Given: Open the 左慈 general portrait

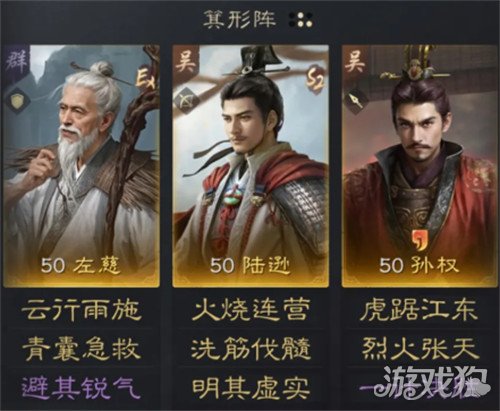Looking at the screenshot, I should point(81,166).
